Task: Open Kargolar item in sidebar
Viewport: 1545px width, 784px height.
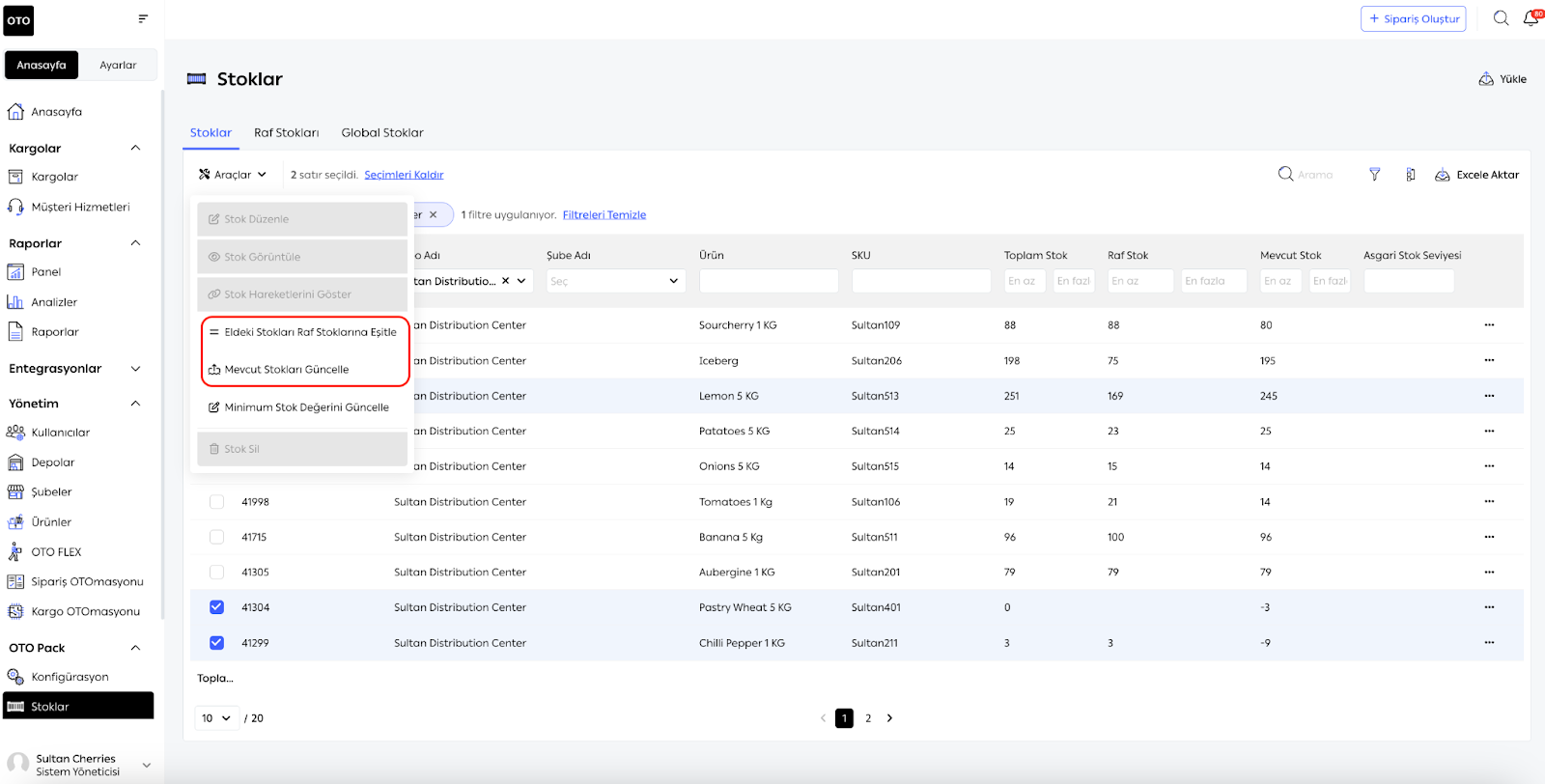Action: pos(54,177)
